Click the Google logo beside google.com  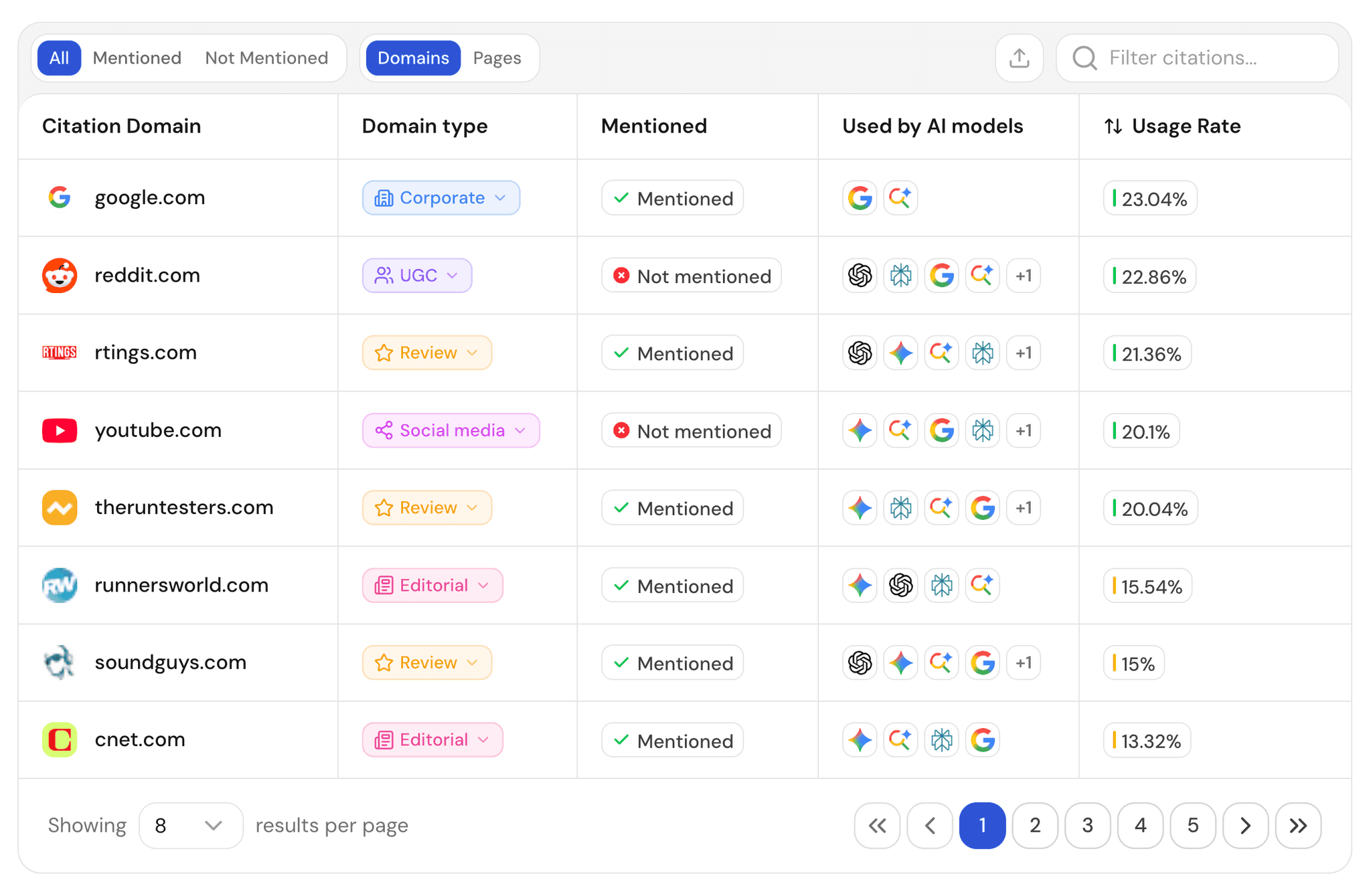coord(60,197)
